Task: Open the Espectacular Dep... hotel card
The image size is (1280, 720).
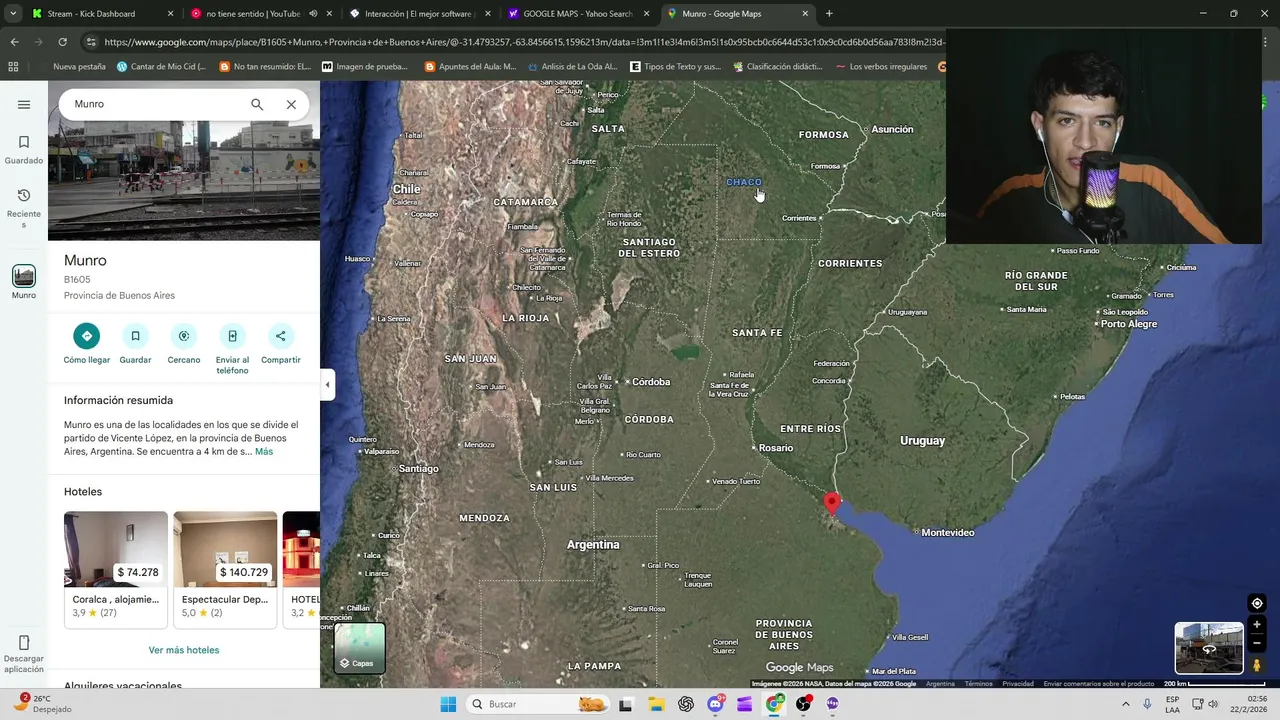Action: (x=225, y=569)
